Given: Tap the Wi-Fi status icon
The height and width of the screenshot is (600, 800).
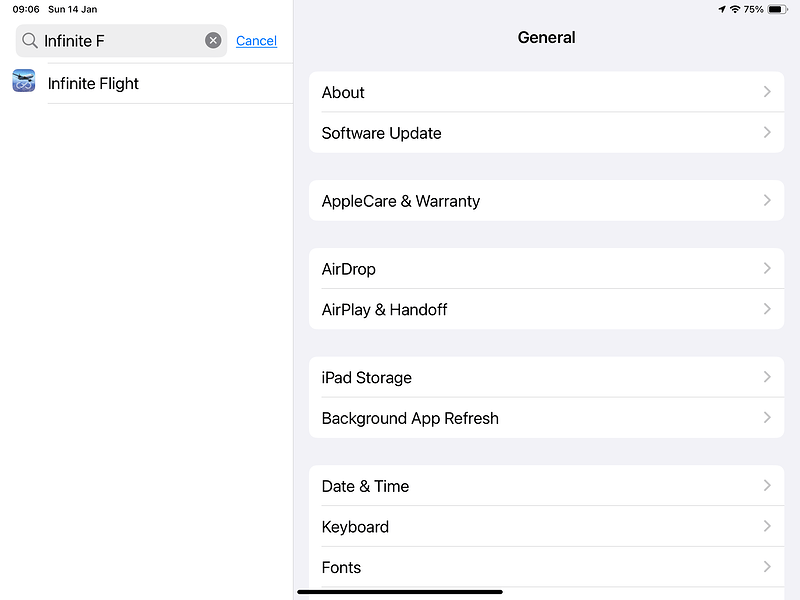Looking at the screenshot, I should pyautogui.click(x=735, y=9).
